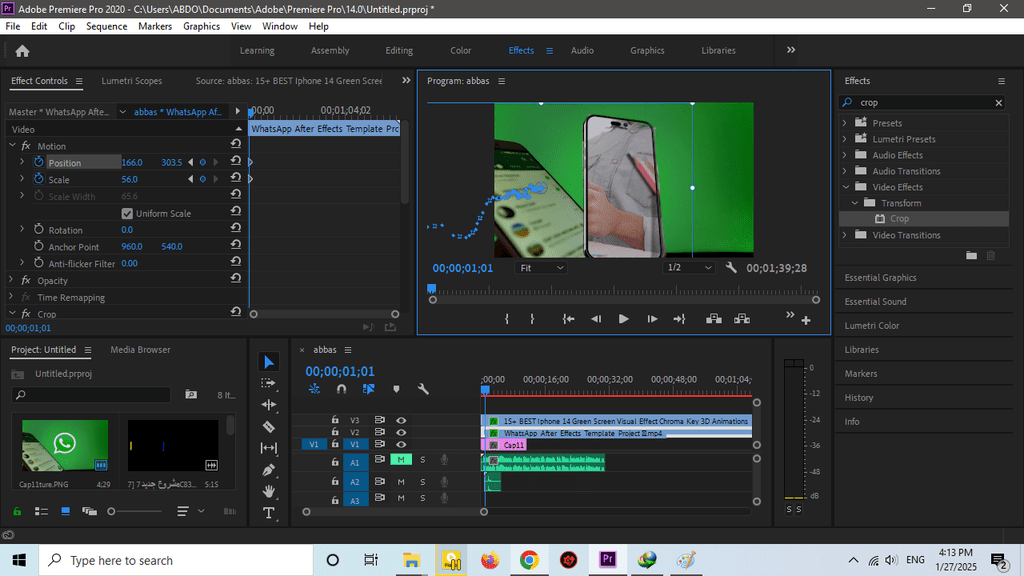Open the History panel
This screenshot has width=1024, height=576.
[x=859, y=397]
